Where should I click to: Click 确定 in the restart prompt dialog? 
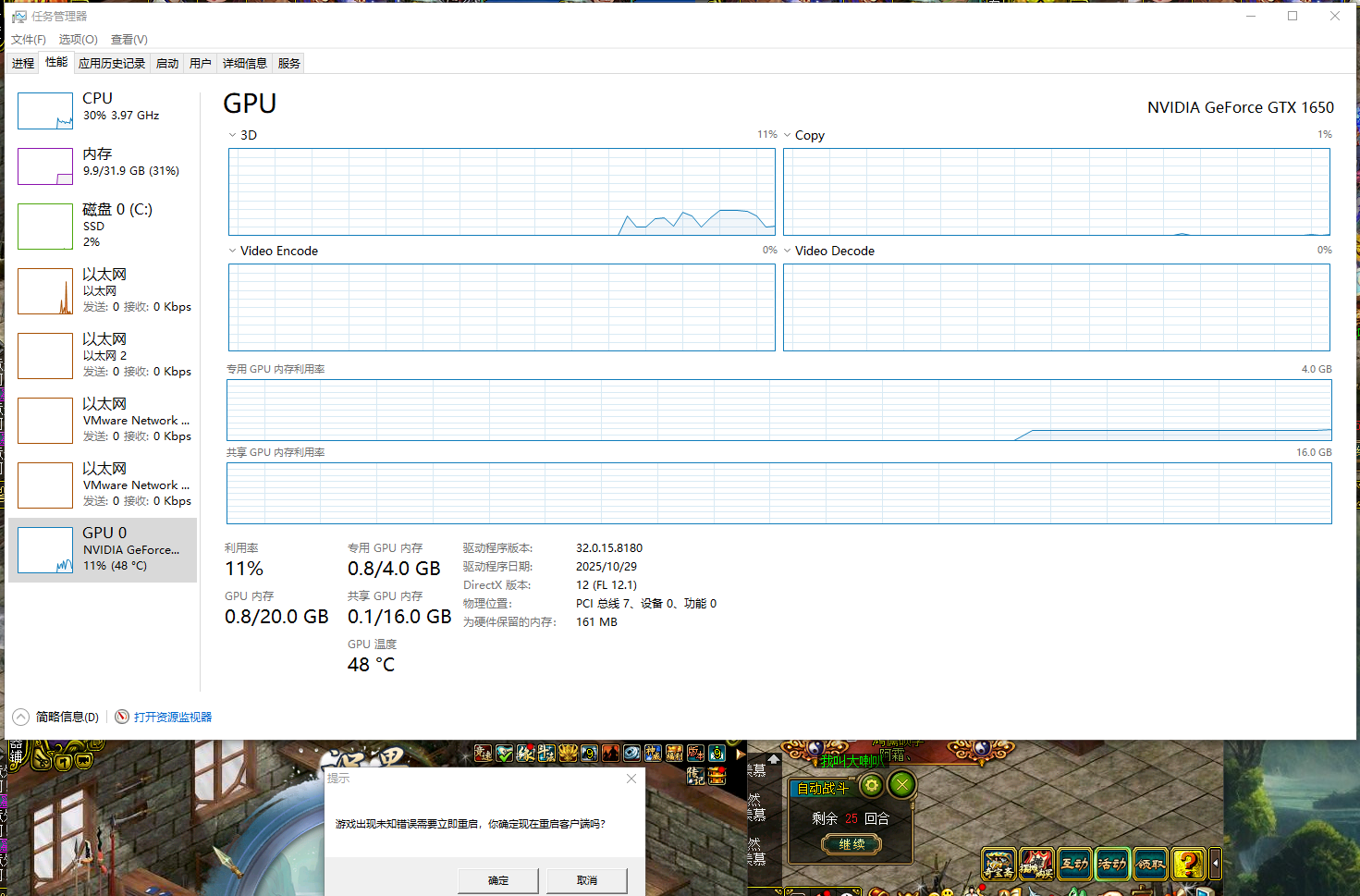[x=498, y=880]
